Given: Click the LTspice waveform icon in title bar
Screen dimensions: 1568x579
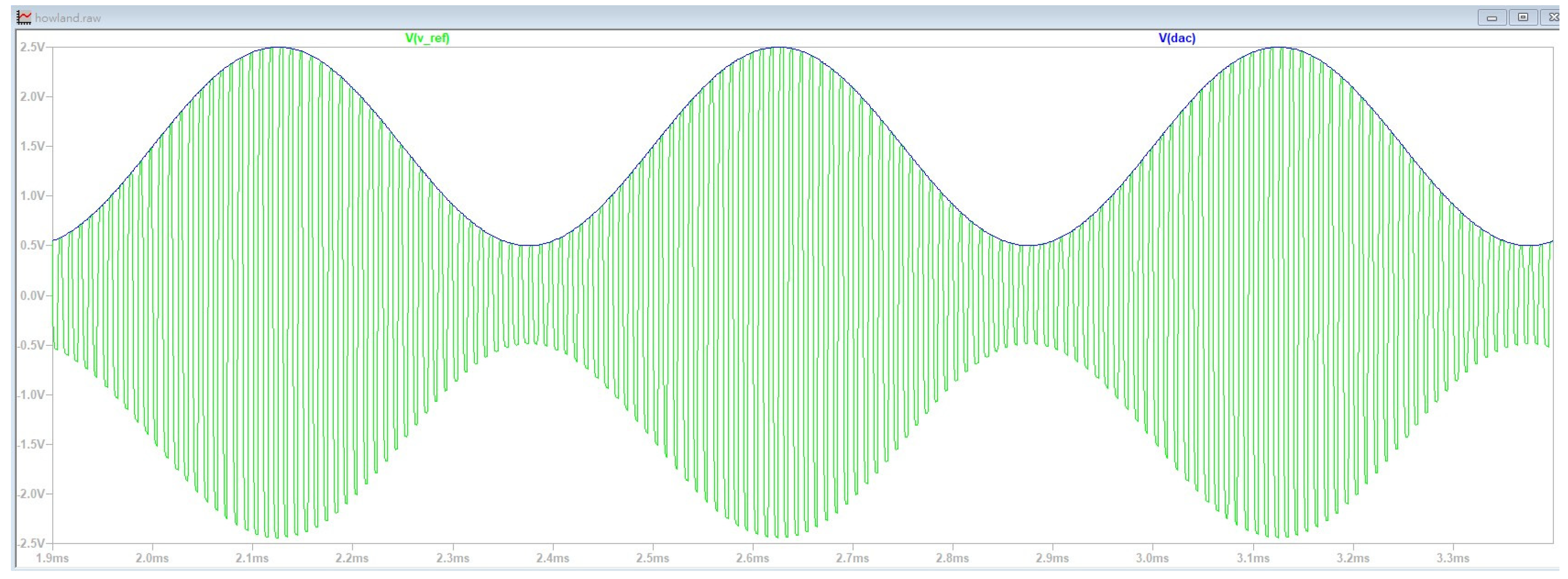Looking at the screenshot, I should pos(24,18).
